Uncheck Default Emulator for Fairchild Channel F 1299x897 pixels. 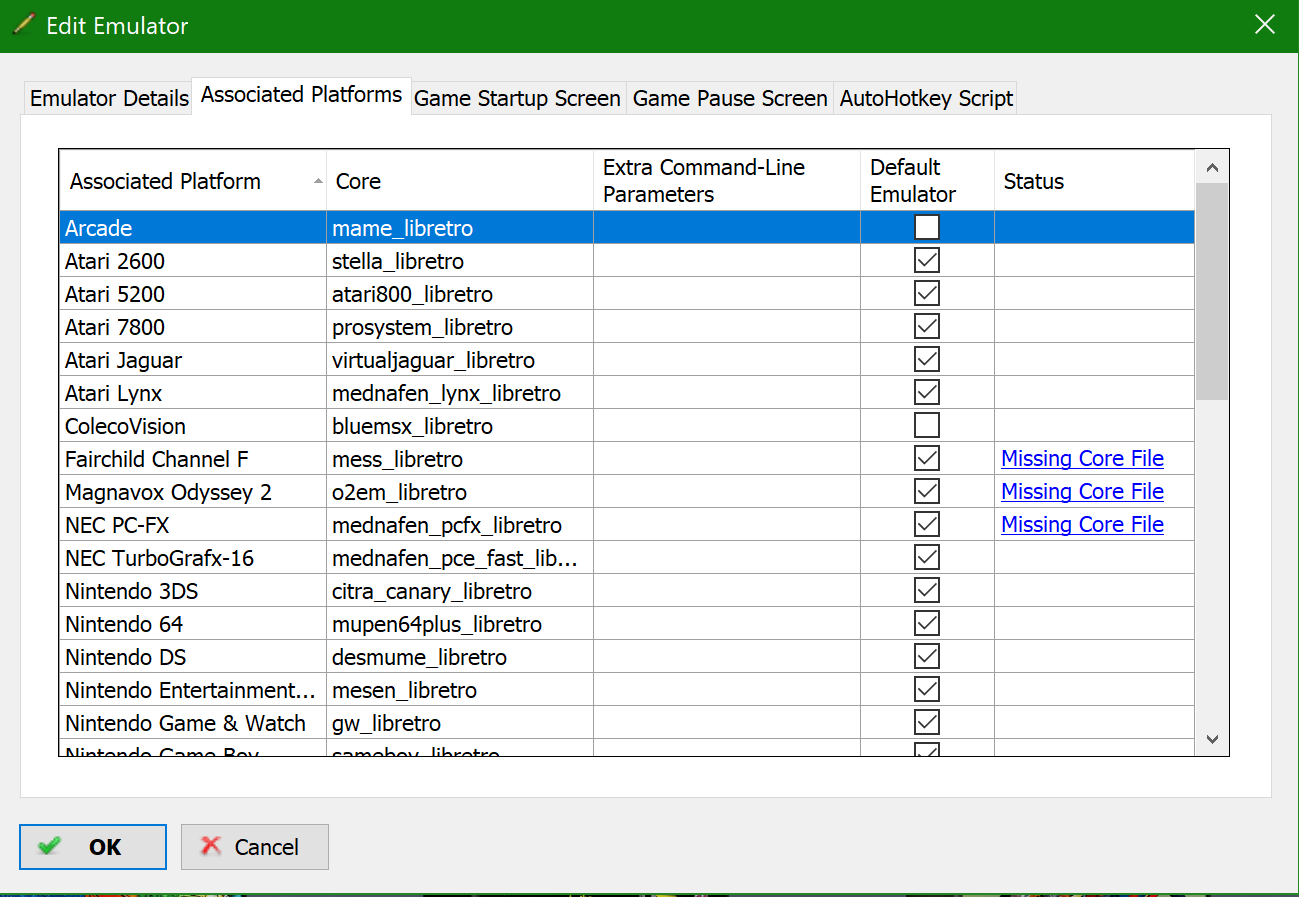point(927,459)
